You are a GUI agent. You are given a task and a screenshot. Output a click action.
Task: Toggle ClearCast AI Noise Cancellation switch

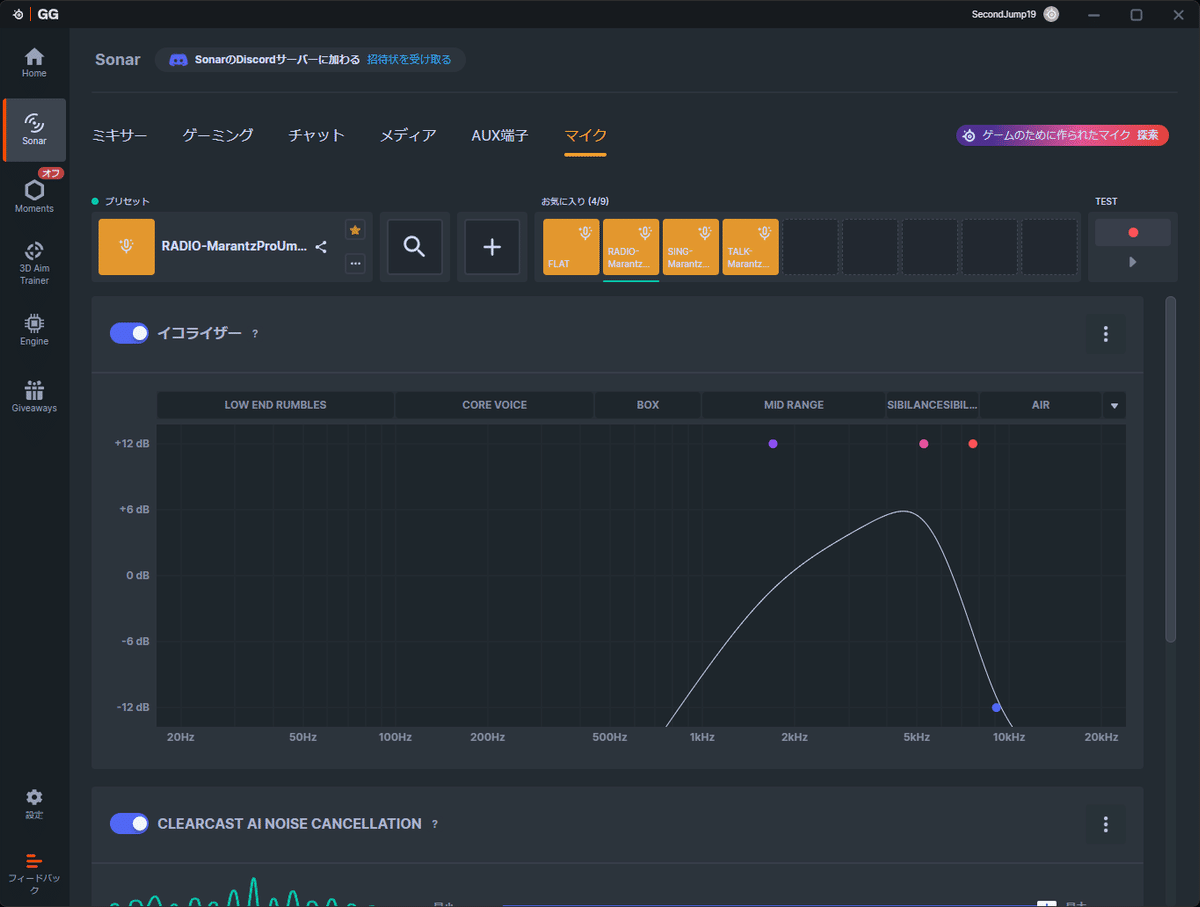pos(129,823)
